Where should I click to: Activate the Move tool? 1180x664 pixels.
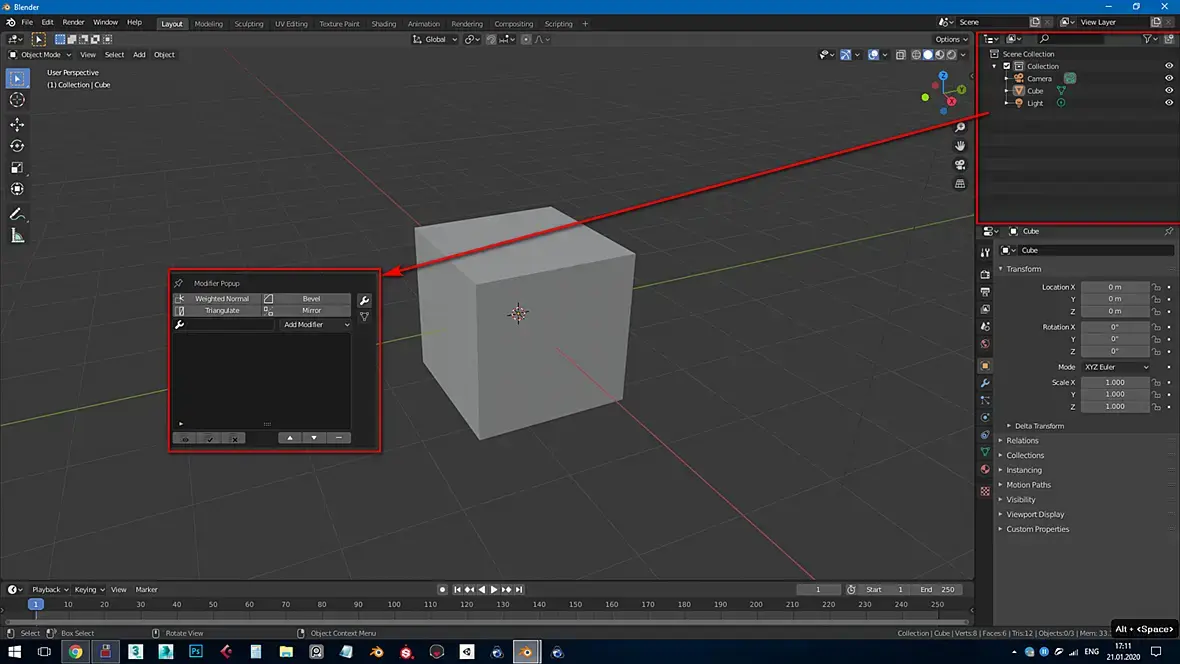click(17, 125)
